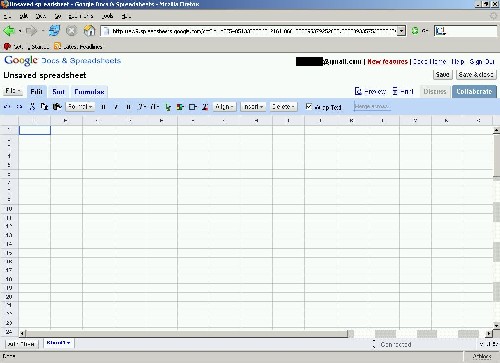
Task: Click the Merge across link
Action: coord(372,106)
